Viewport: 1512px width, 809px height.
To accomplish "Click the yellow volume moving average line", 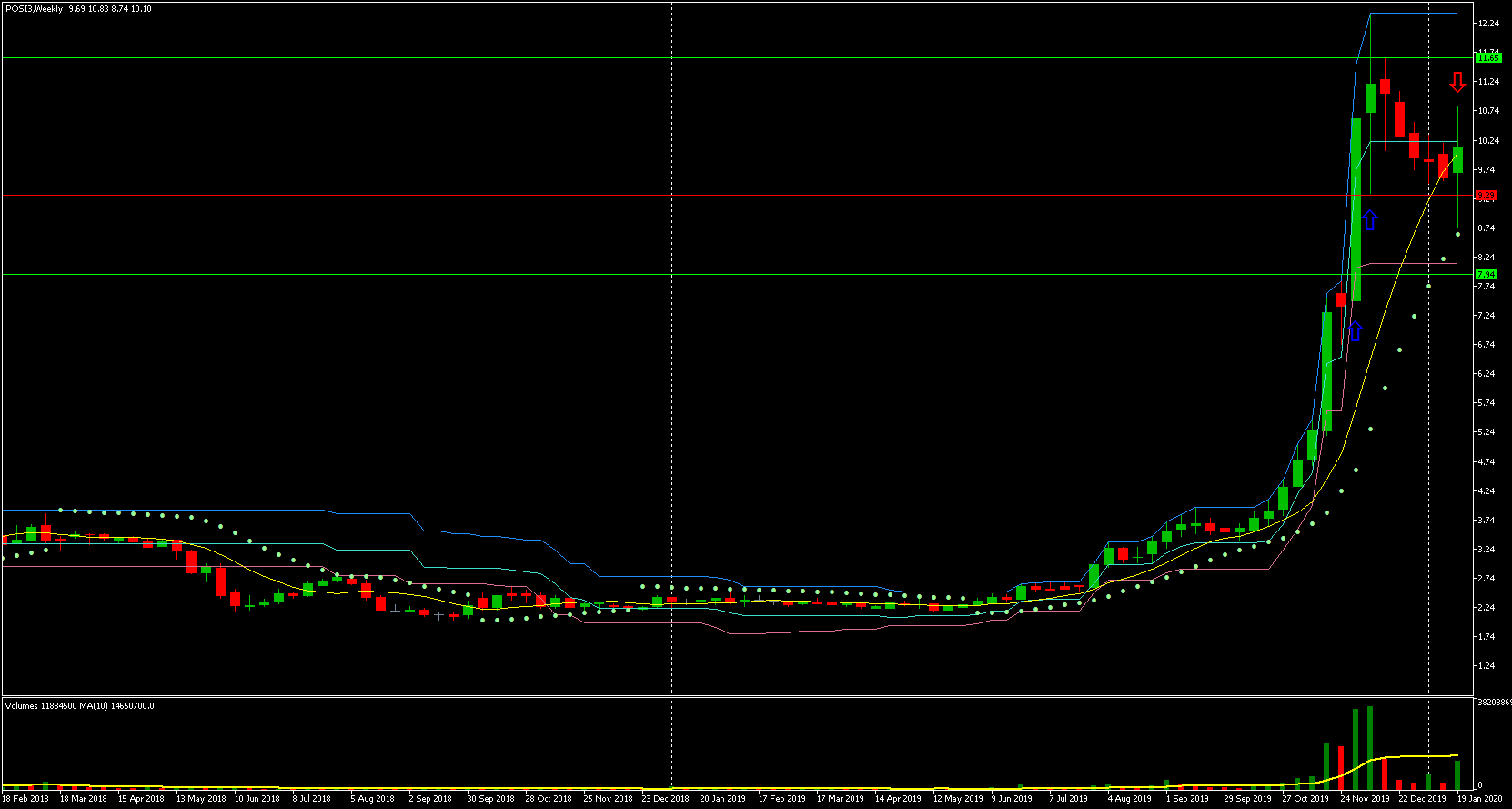I will pos(1419,755).
